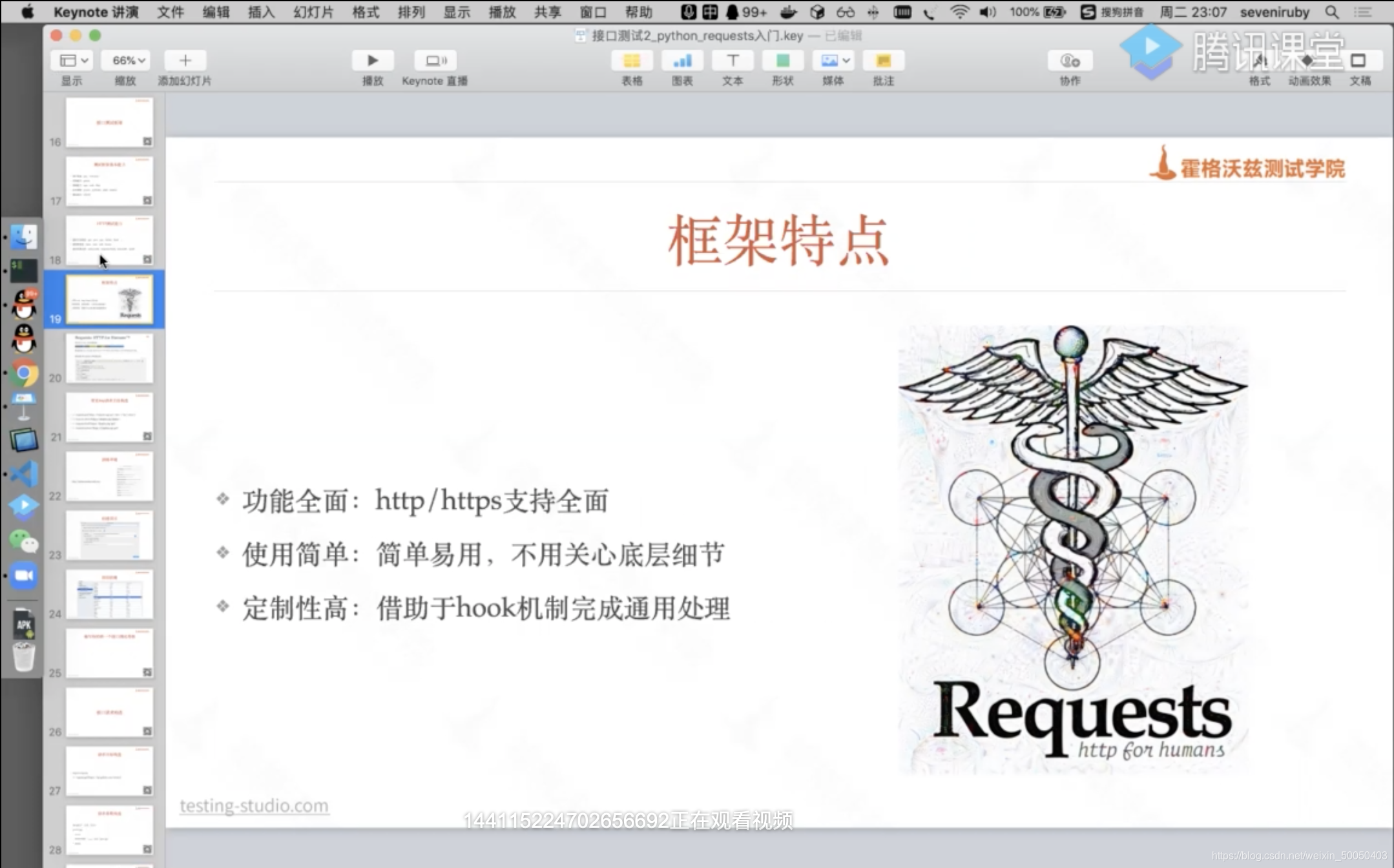
Task: Click Add Slide (添加幻灯片) plus button
Action: tap(185, 61)
